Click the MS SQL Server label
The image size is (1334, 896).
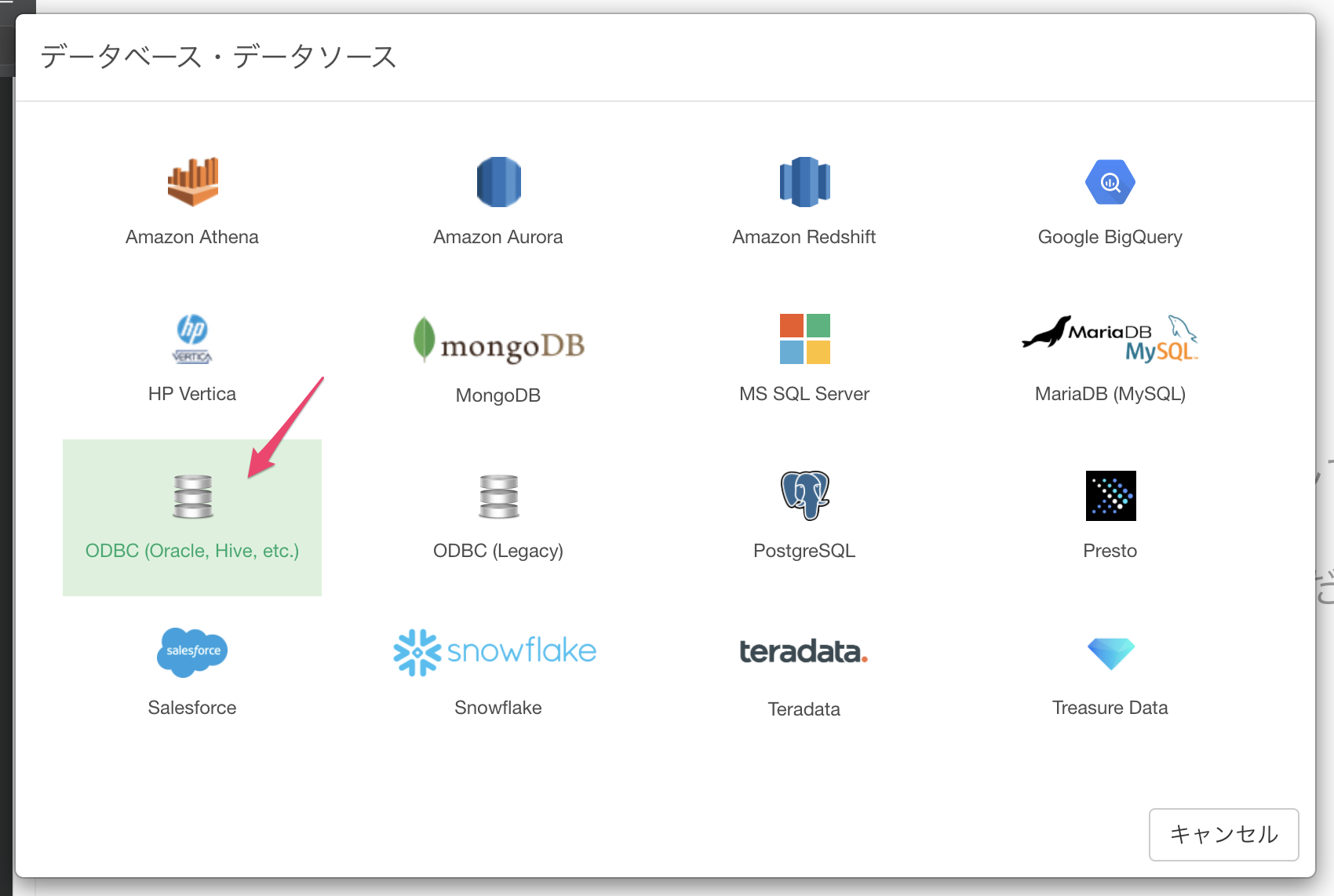804,394
